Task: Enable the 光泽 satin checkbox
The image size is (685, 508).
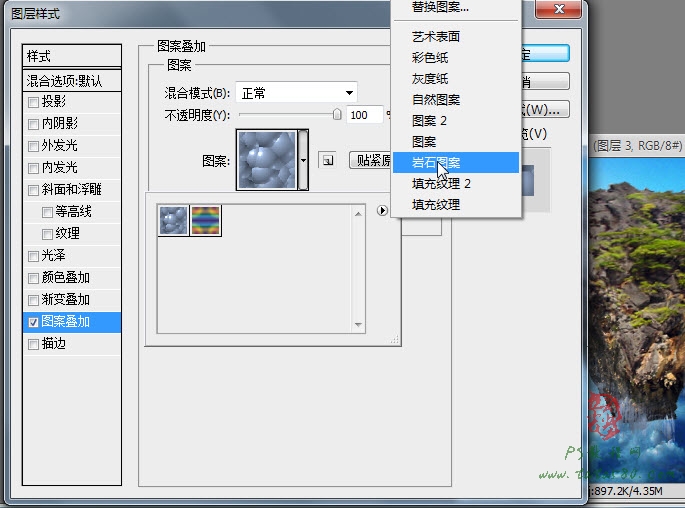Action: click(x=33, y=256)
